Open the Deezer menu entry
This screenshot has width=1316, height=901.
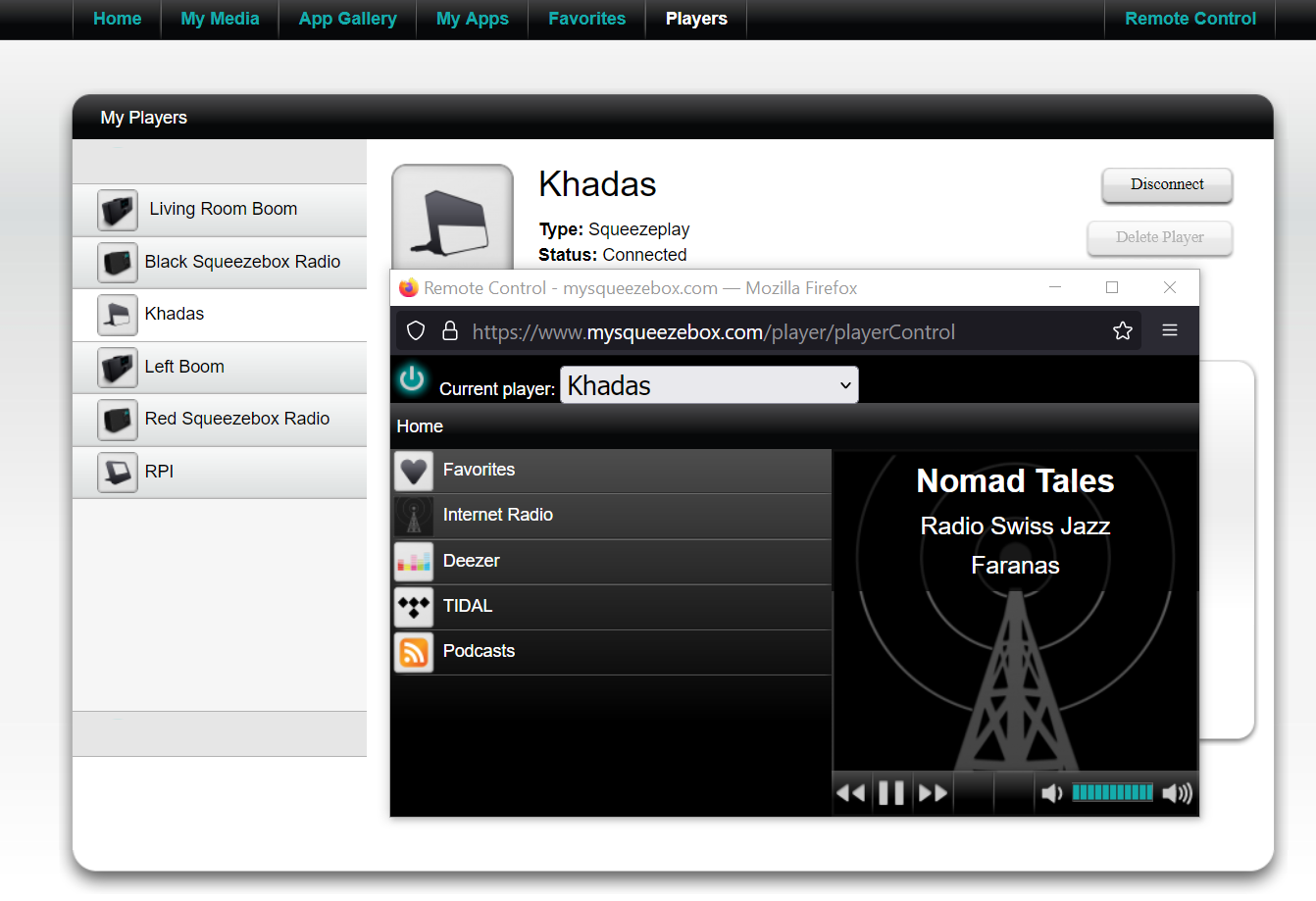(611, 562)
